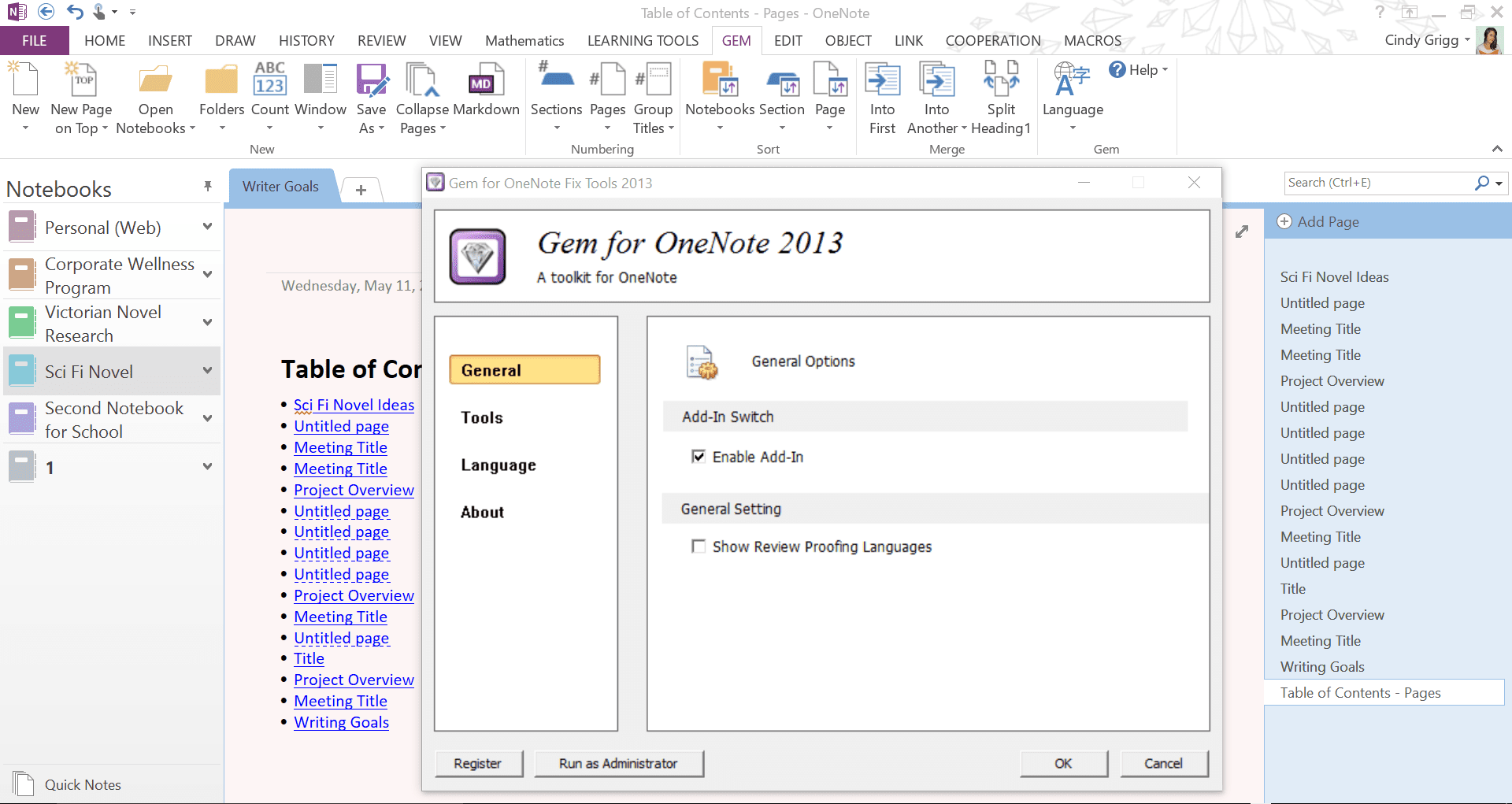Expand the Personal (Web) notebook chevron
Screen dimensions: 1512x804
pos(207,227)
